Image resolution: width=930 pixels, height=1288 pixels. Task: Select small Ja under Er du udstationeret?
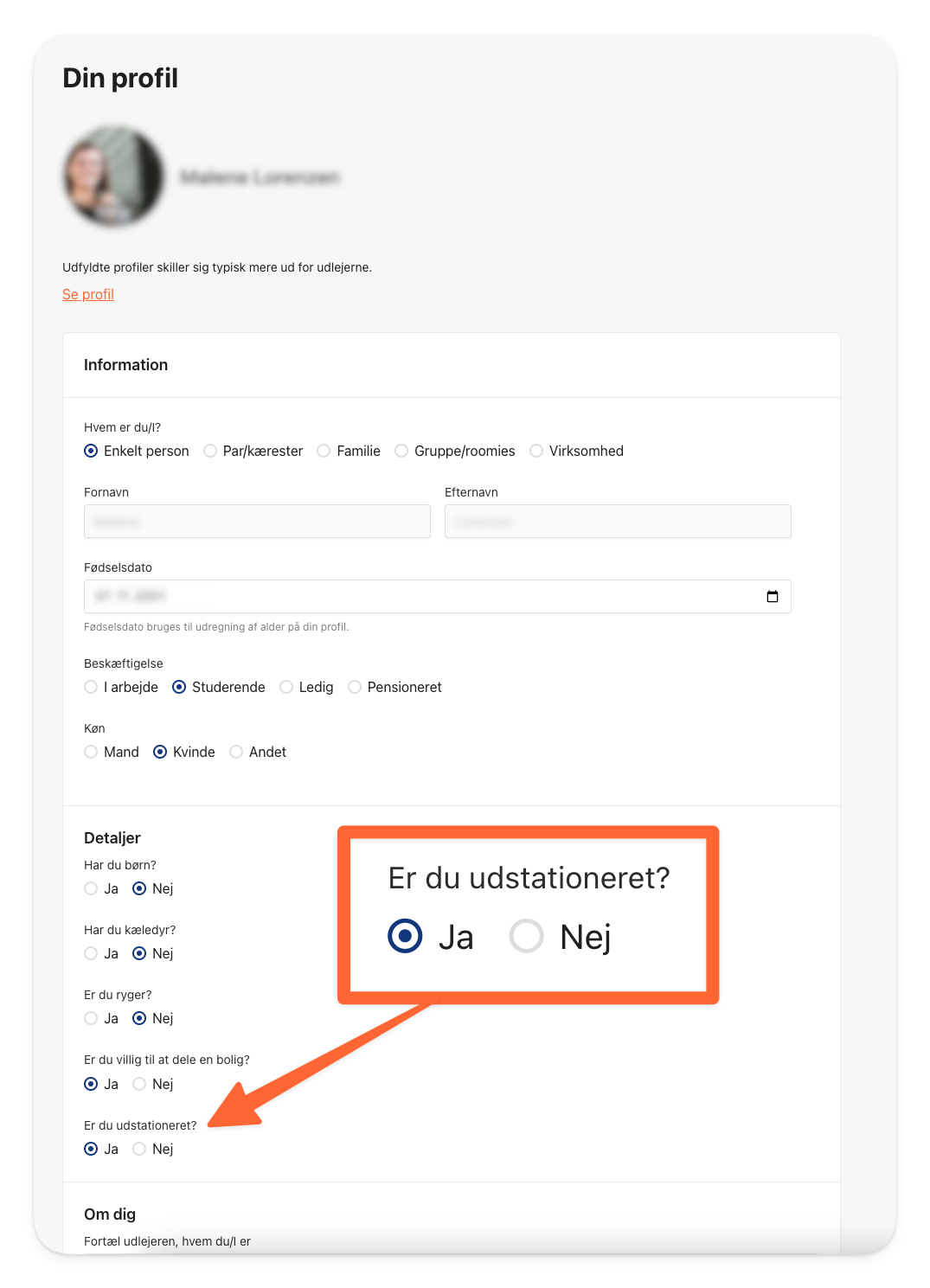click(x=91, y=1149)
